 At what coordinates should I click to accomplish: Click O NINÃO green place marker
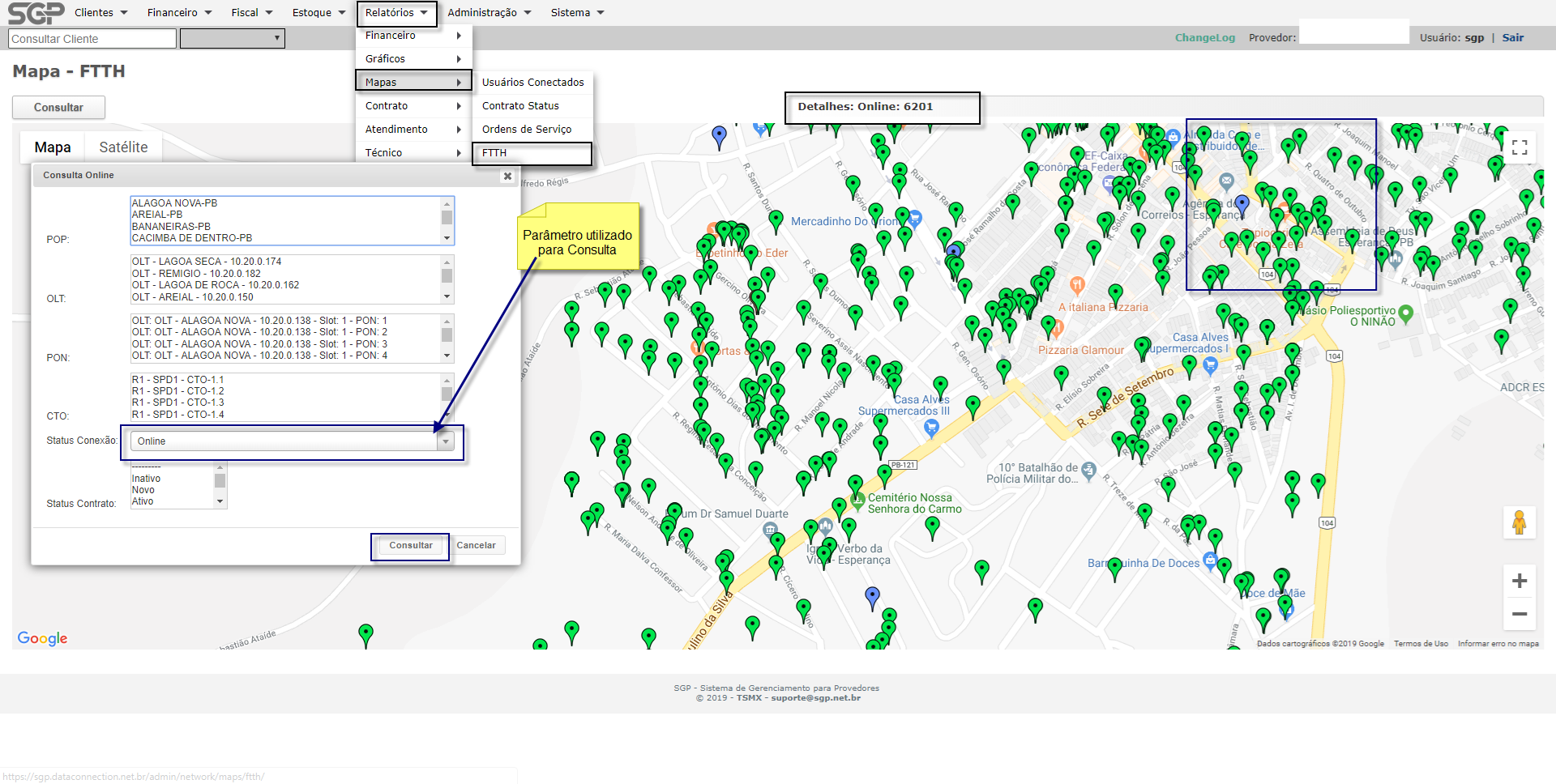tap(1405, 313)
